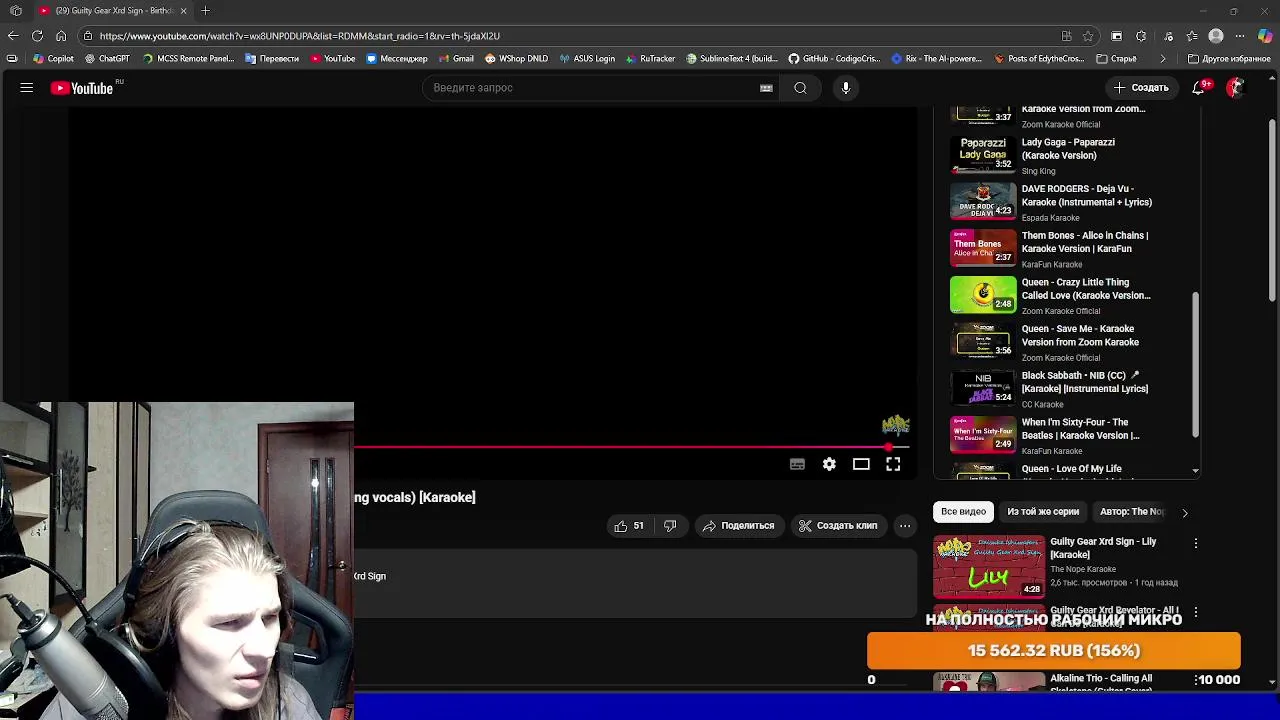This screenshot has height=720, width=1280.
Task: Go back with browser back arrow
Action: 13,36
